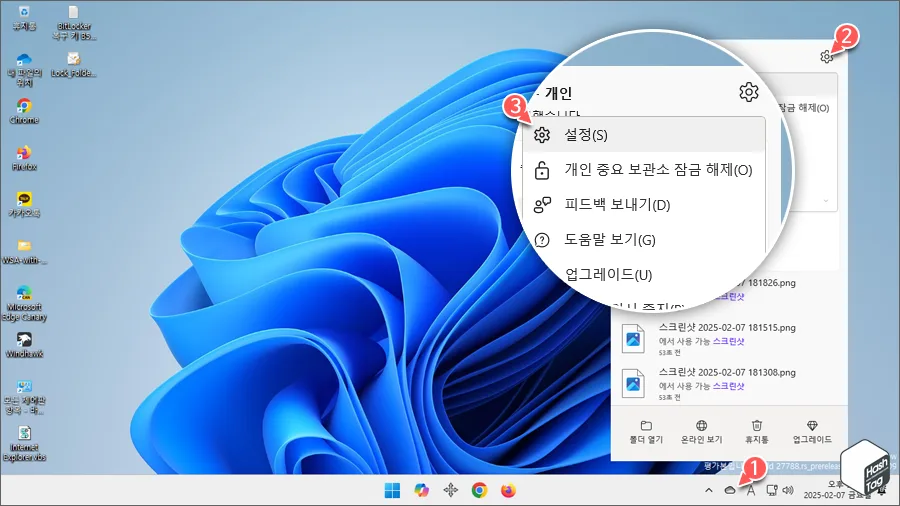Image resolution: width=900 pixels, height=506 pixels.
Task: Open the network icon in system tray
Action: [772, 491]
